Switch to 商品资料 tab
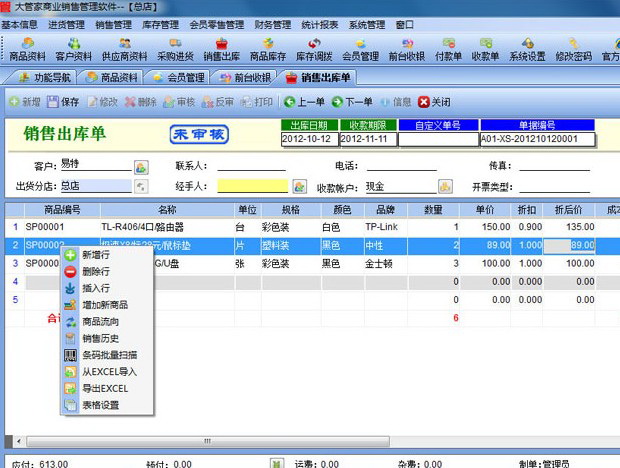The height and width of the screenshot is (468, 620). click(x=112, y=77)
